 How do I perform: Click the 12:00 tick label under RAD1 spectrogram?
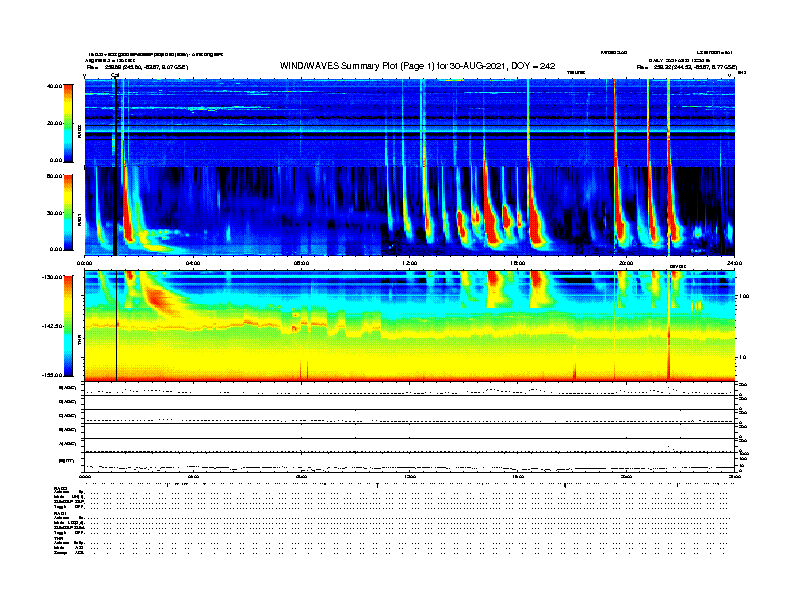[x=410, y=263]
